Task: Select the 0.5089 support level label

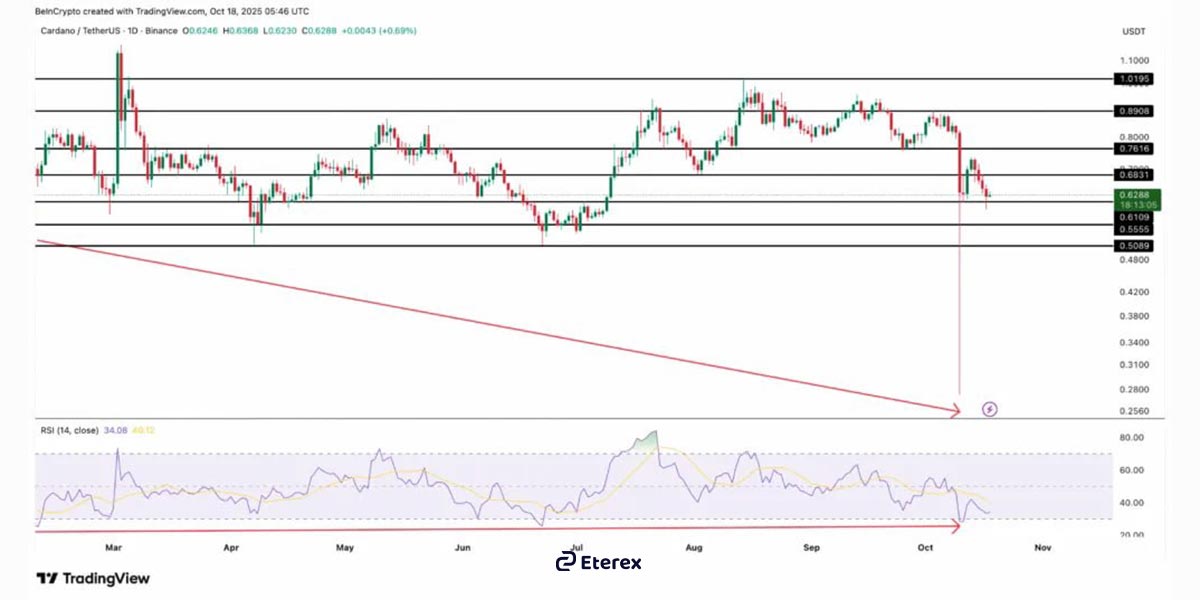Action: point(1132,245)
